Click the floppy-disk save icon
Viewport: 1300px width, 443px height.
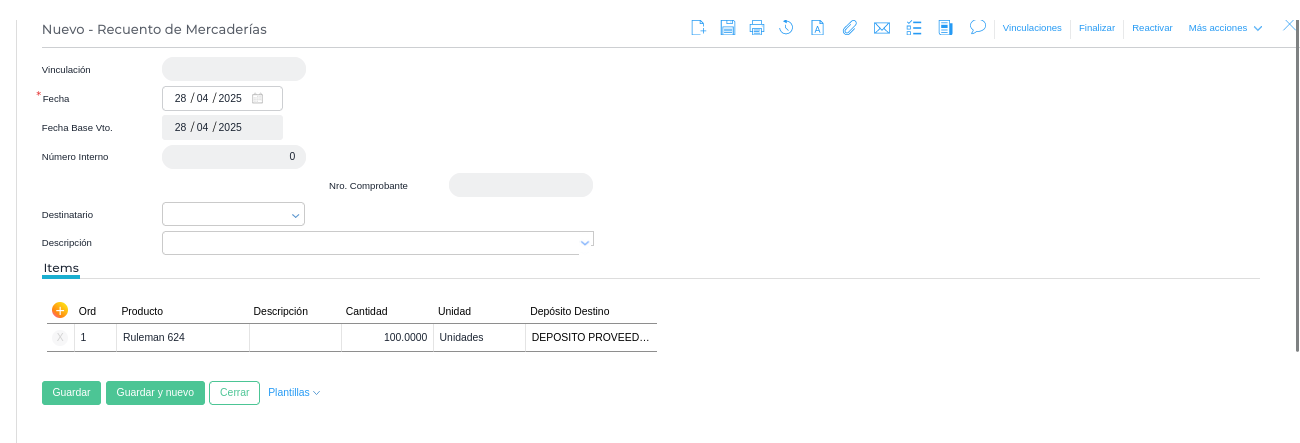click(728, 28)
